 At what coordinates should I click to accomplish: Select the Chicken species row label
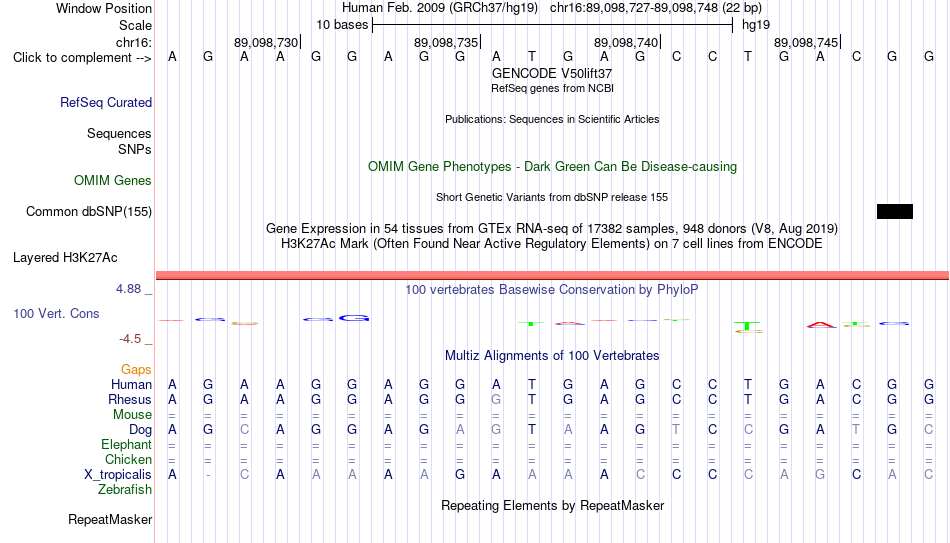coord(128,460)
